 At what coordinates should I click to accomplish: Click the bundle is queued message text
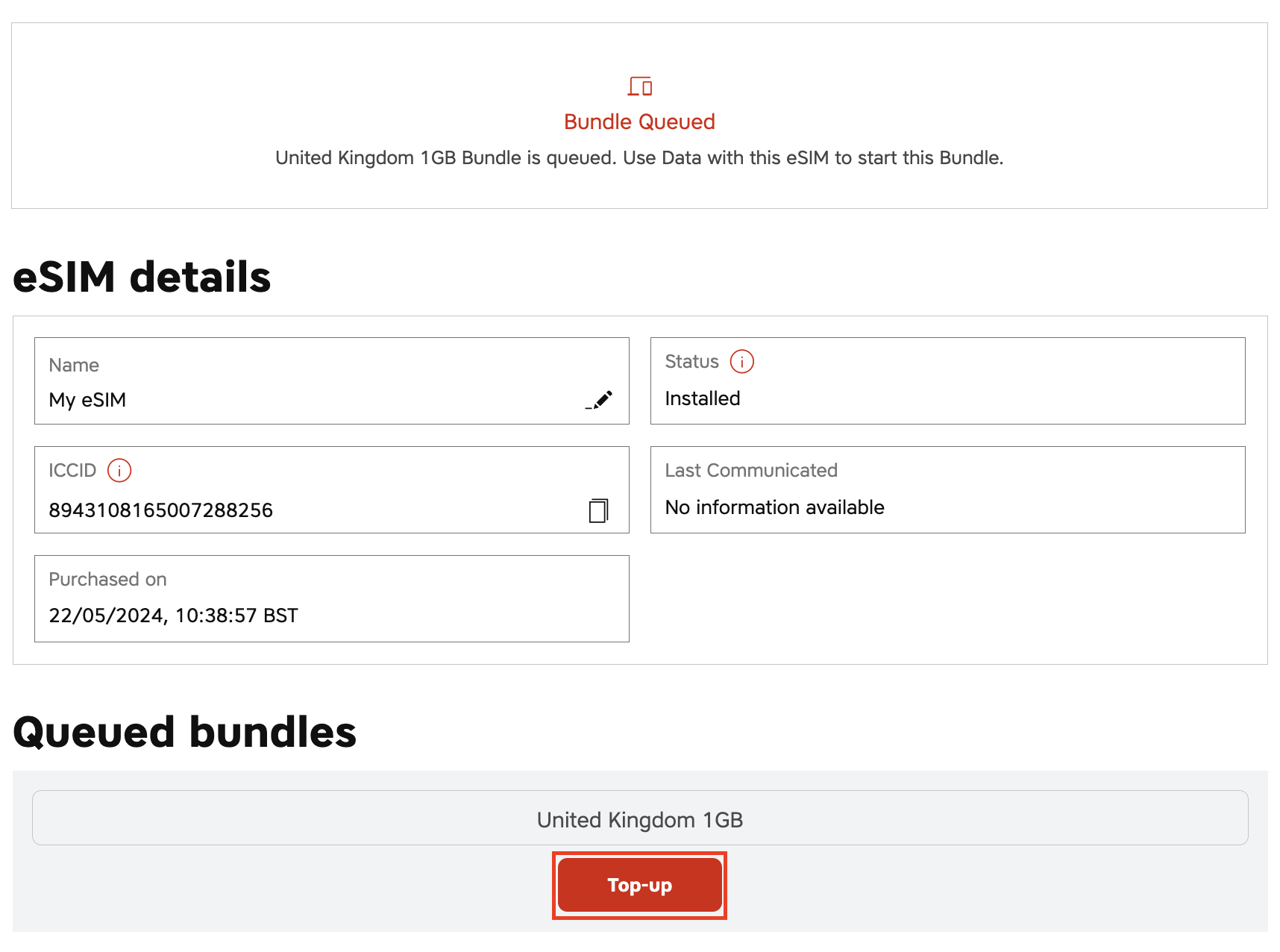click(639, 158)
